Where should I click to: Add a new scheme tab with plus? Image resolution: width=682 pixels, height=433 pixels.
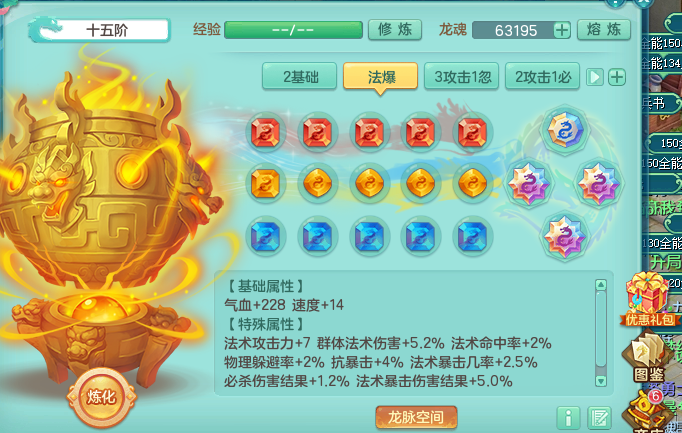(616, 77)
